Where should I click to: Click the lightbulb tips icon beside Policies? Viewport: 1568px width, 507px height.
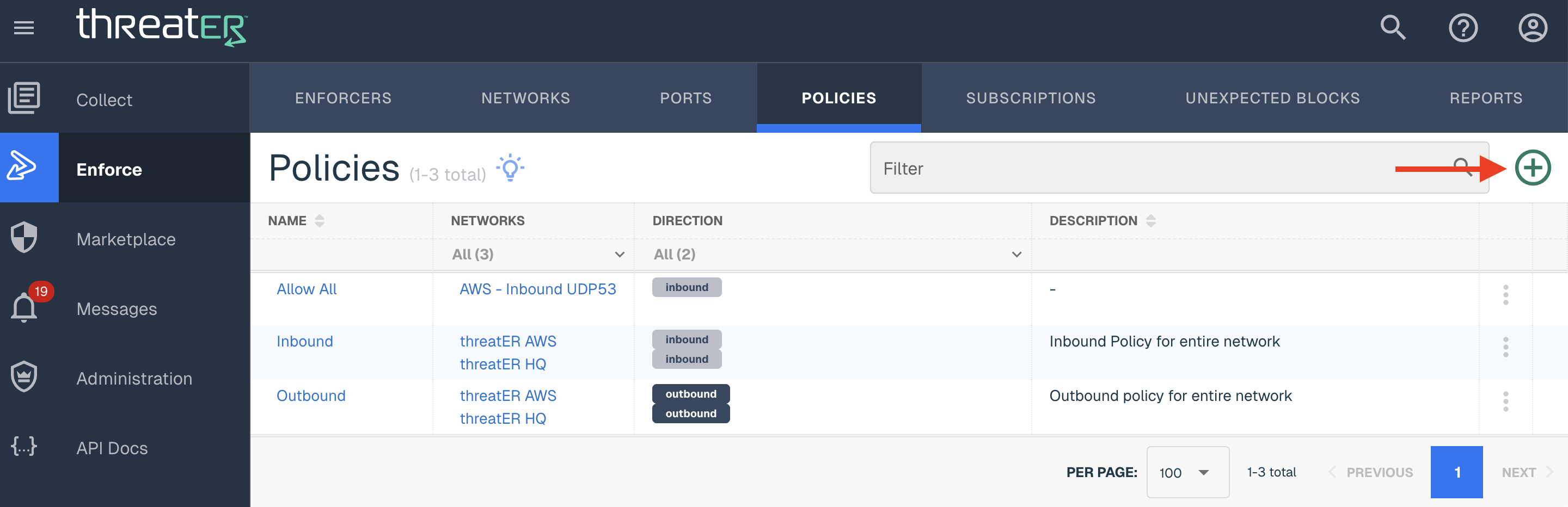pos(510,168)
